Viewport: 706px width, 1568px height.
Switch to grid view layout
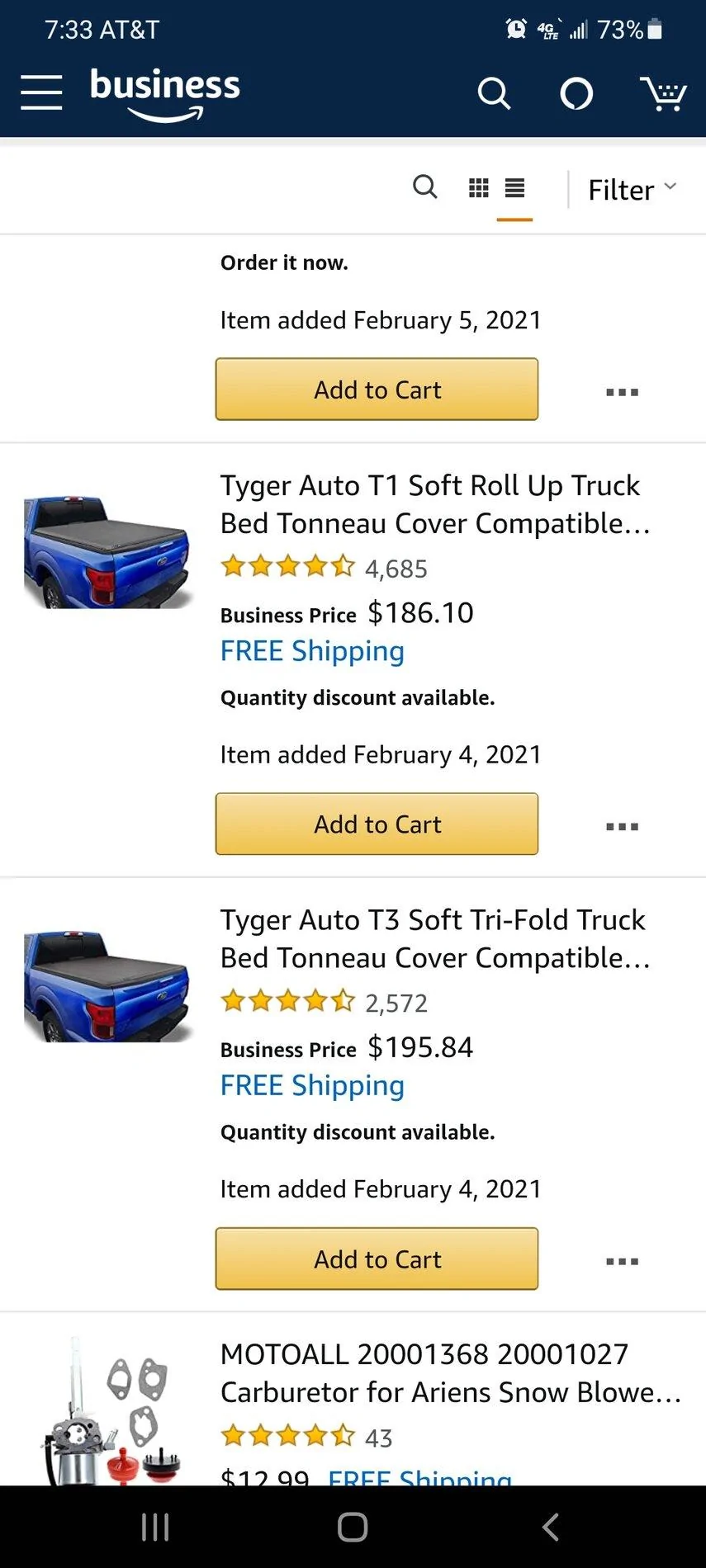(479, 188)
